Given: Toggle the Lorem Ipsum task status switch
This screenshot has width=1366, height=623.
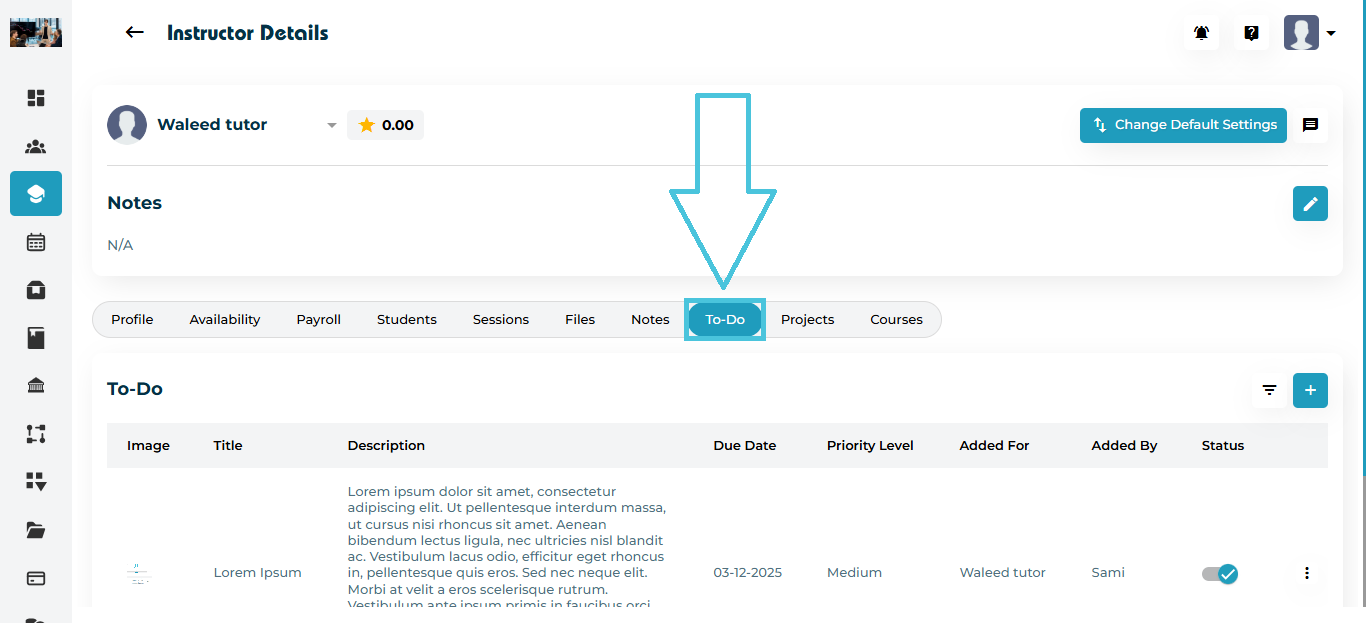Looking at the screenshot, I should pyautogui.click(x=1220, y=574).
